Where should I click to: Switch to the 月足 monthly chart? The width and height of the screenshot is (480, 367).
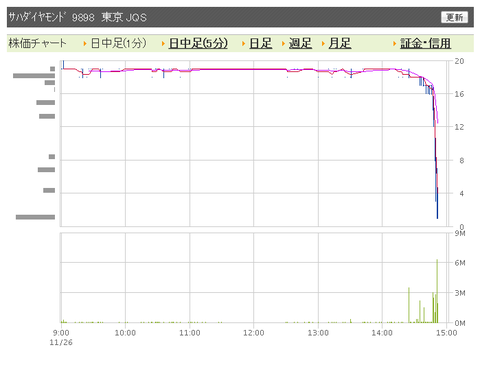(340, 43)
